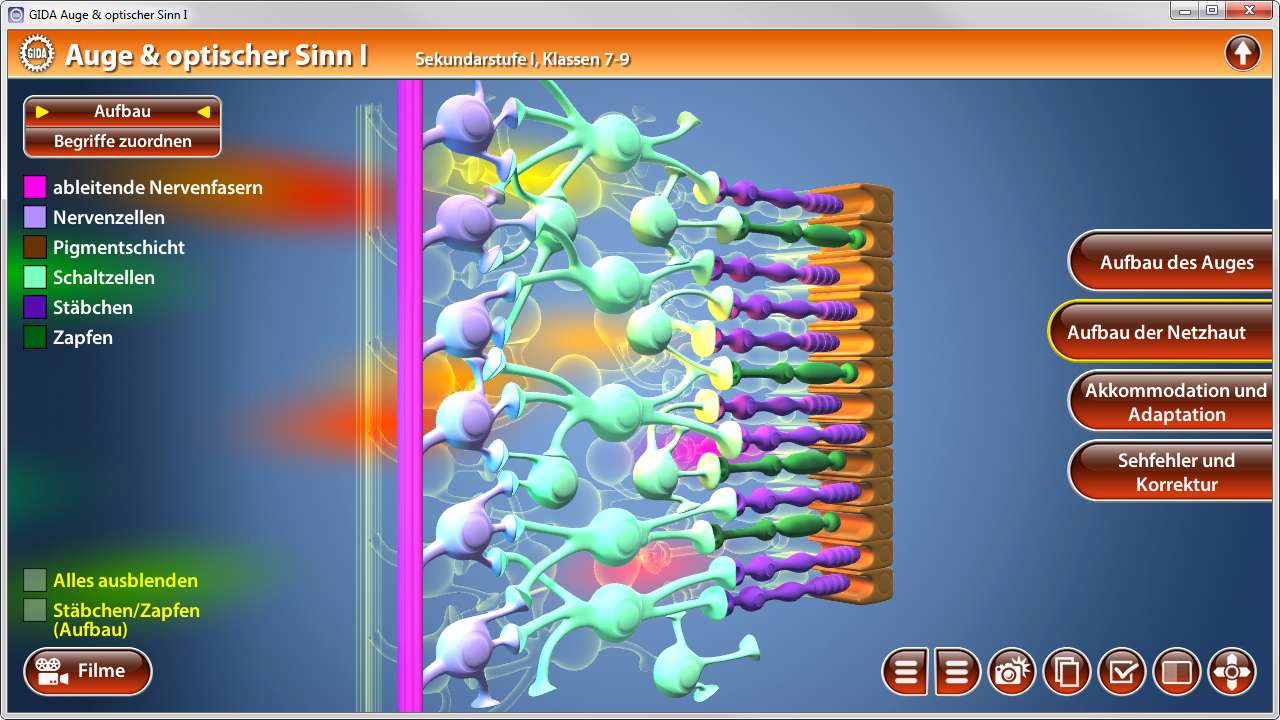Click the up arrow icon in header
The height and width of the screenshot is (720, 1280).
1242,53
